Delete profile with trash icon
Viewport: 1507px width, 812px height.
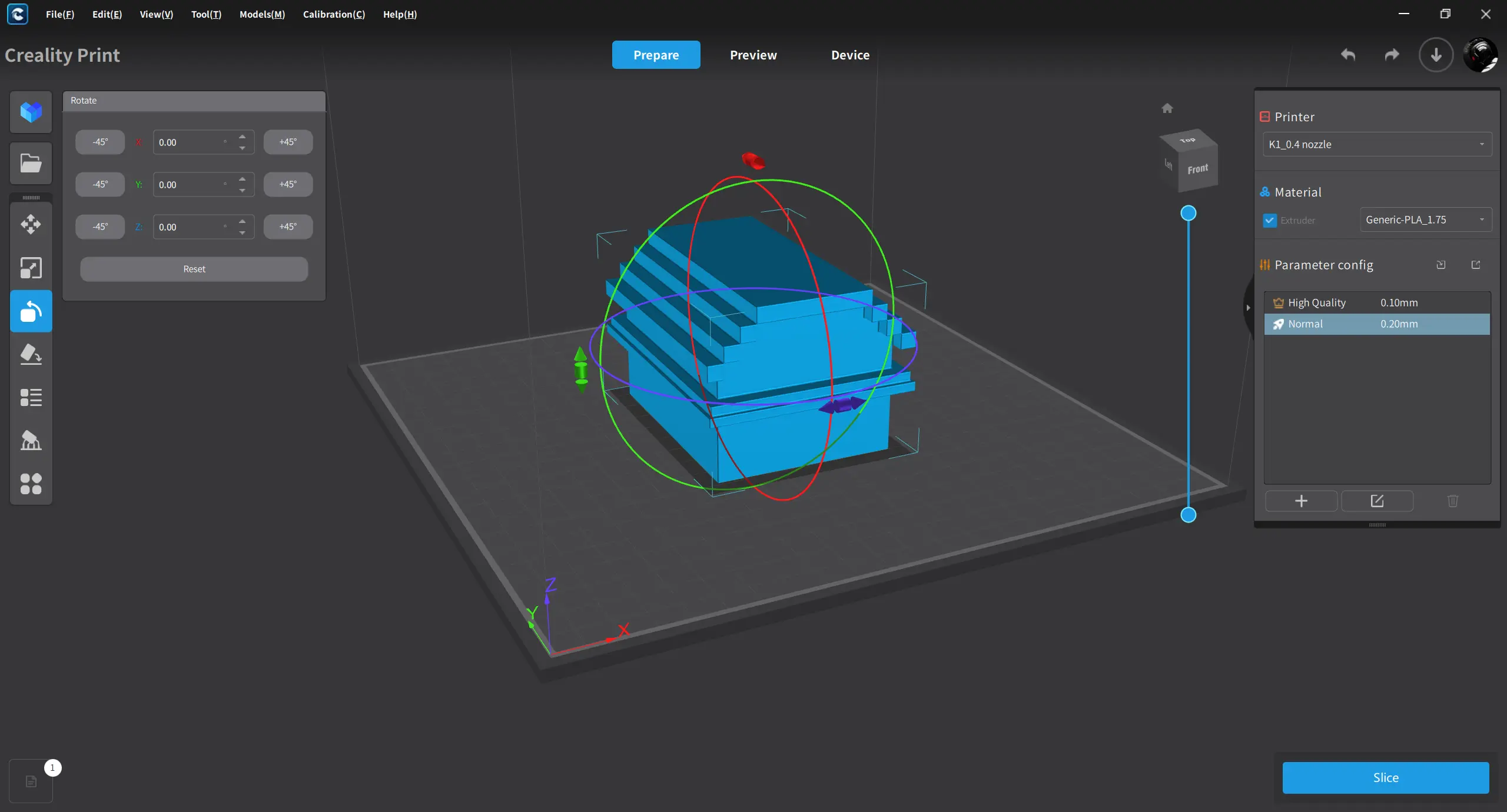1453,501
